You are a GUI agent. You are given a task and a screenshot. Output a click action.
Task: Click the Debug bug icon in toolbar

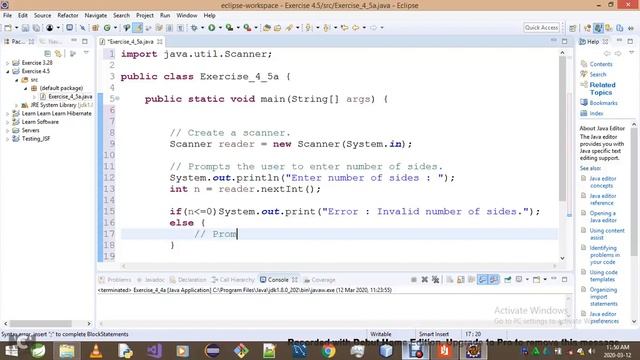coord(194,28)
